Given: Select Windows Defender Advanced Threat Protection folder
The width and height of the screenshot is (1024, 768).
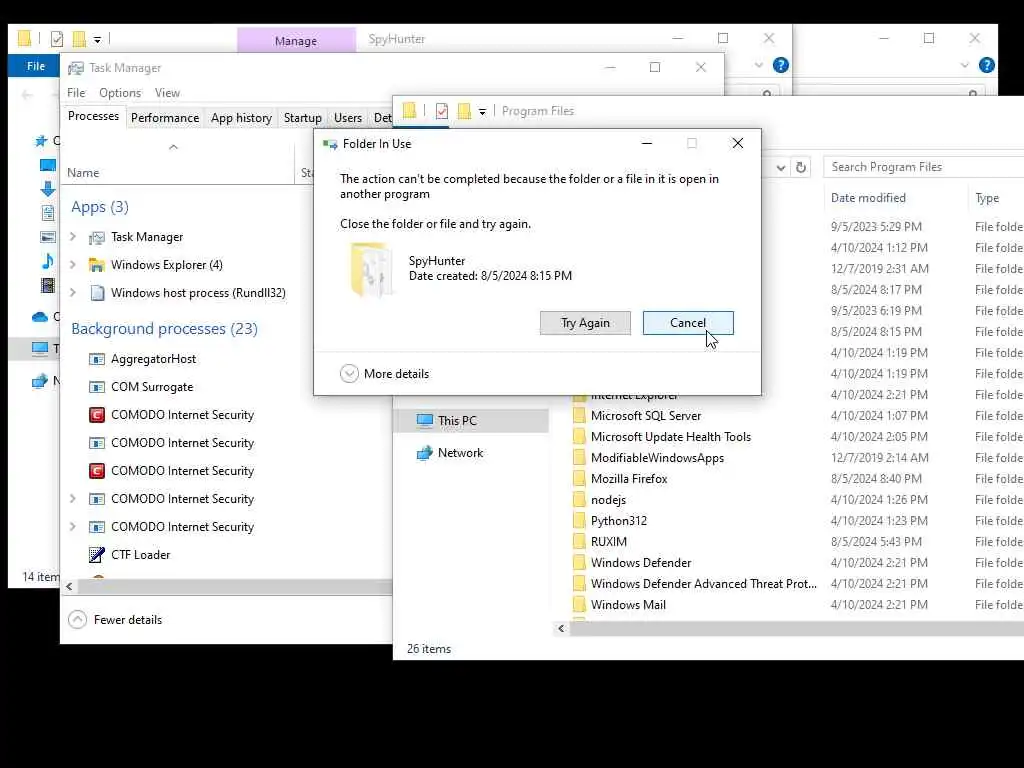Looking at the screenshot, I should tap(703, 584).
